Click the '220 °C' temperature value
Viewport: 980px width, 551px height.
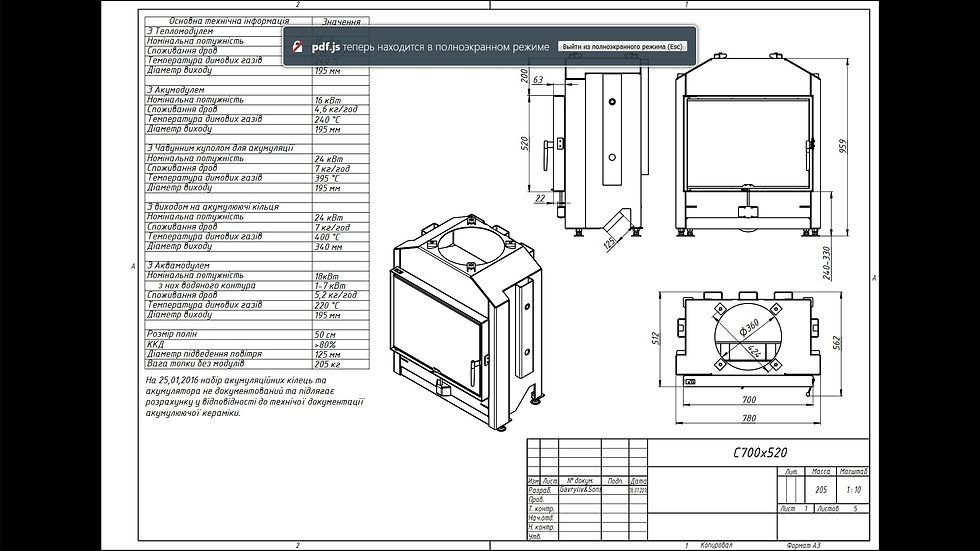tap(328, 305)
